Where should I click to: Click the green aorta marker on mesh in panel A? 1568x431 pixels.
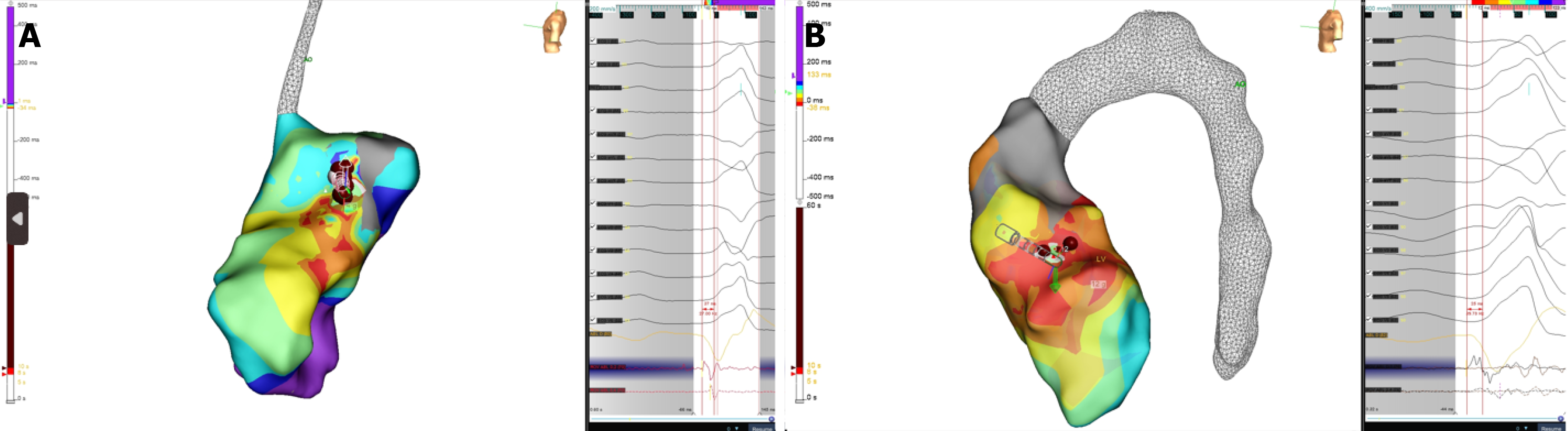(308, 60)
